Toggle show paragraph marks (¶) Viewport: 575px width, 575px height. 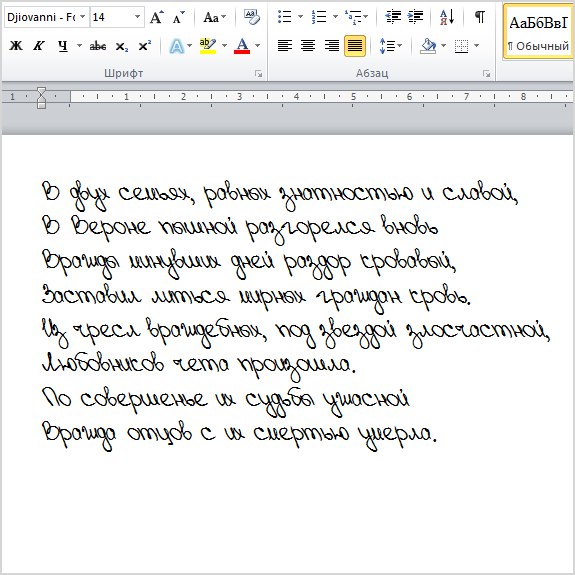[x=480, y=17]
